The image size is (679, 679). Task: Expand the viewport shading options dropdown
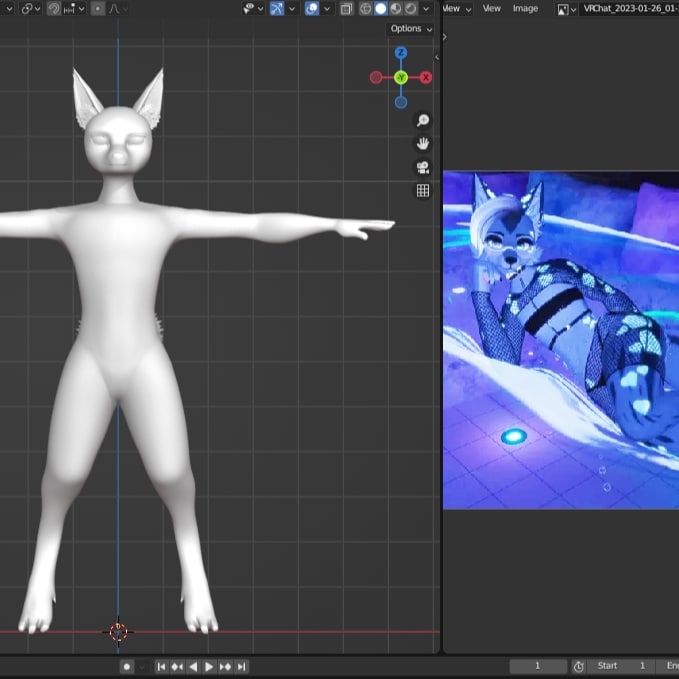click(x=426, y=9)
